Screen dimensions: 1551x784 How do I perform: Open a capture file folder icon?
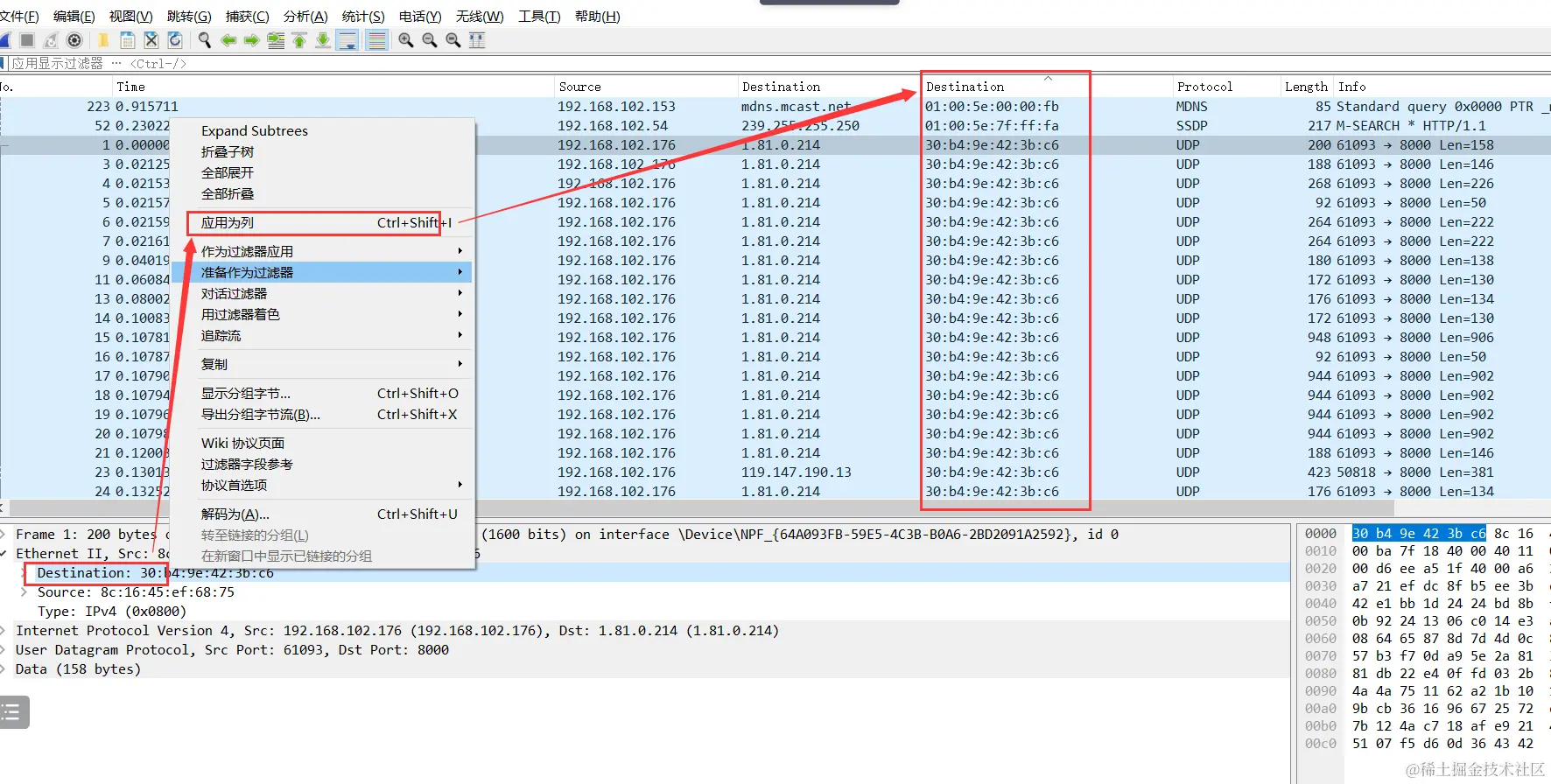click(103, 40)
